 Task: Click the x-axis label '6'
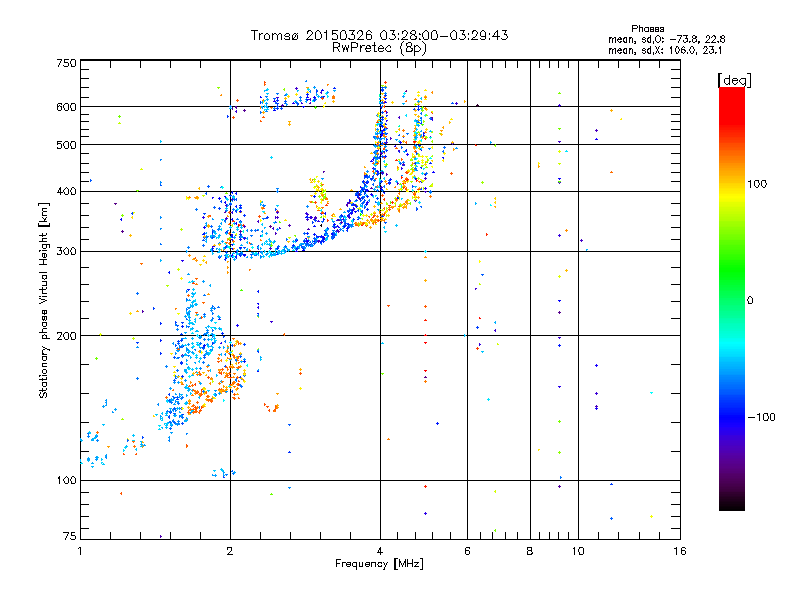click(x=467, y=551)
